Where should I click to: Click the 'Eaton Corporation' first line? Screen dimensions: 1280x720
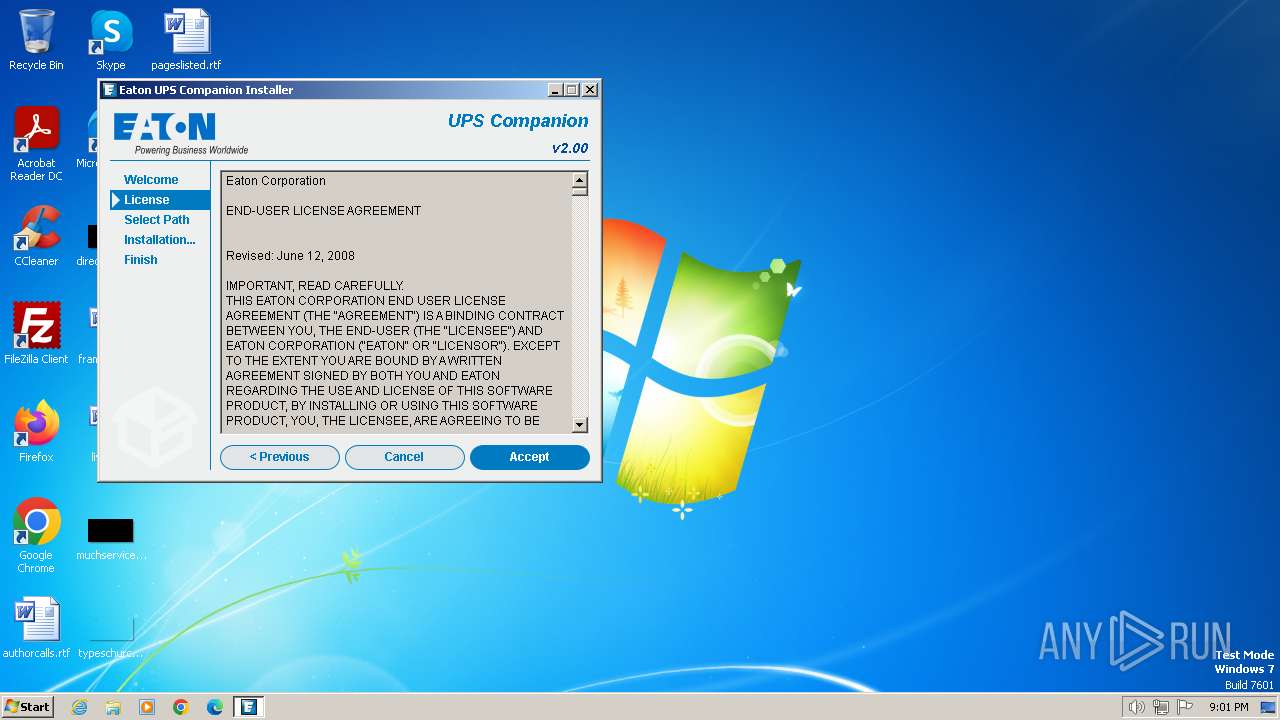pyautogui.click(x=275, y=181)
